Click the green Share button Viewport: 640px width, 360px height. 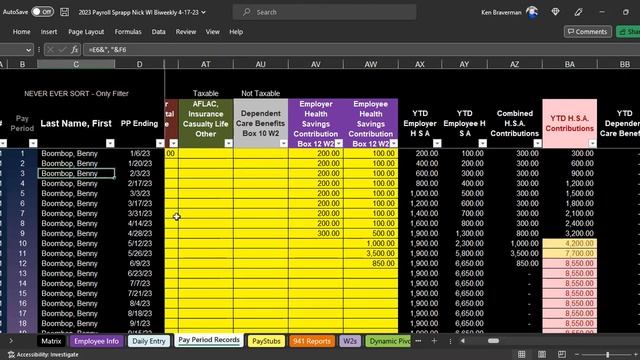(x=628, y=31)
